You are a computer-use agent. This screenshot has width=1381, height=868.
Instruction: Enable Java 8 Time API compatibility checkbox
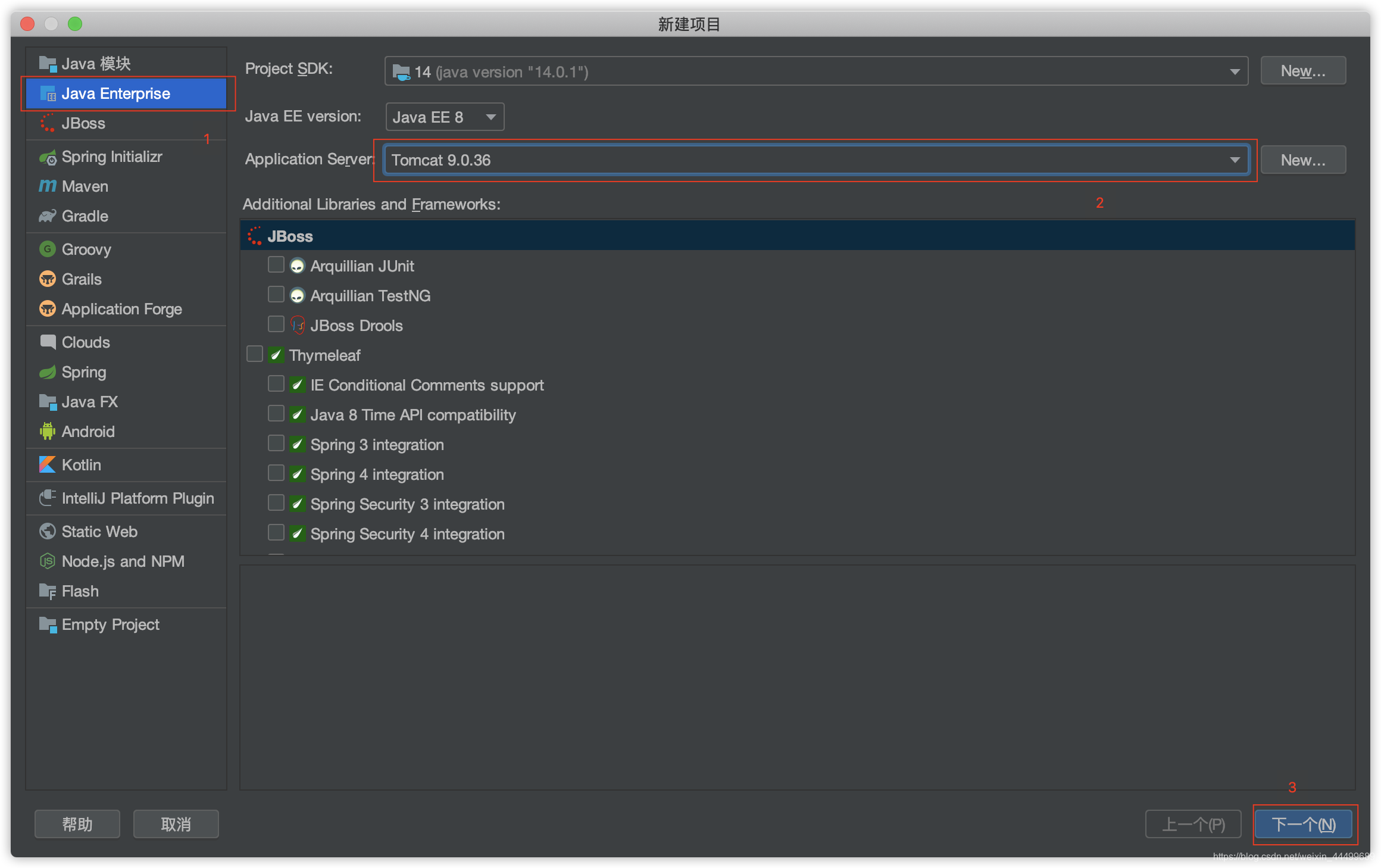[276, 414]
